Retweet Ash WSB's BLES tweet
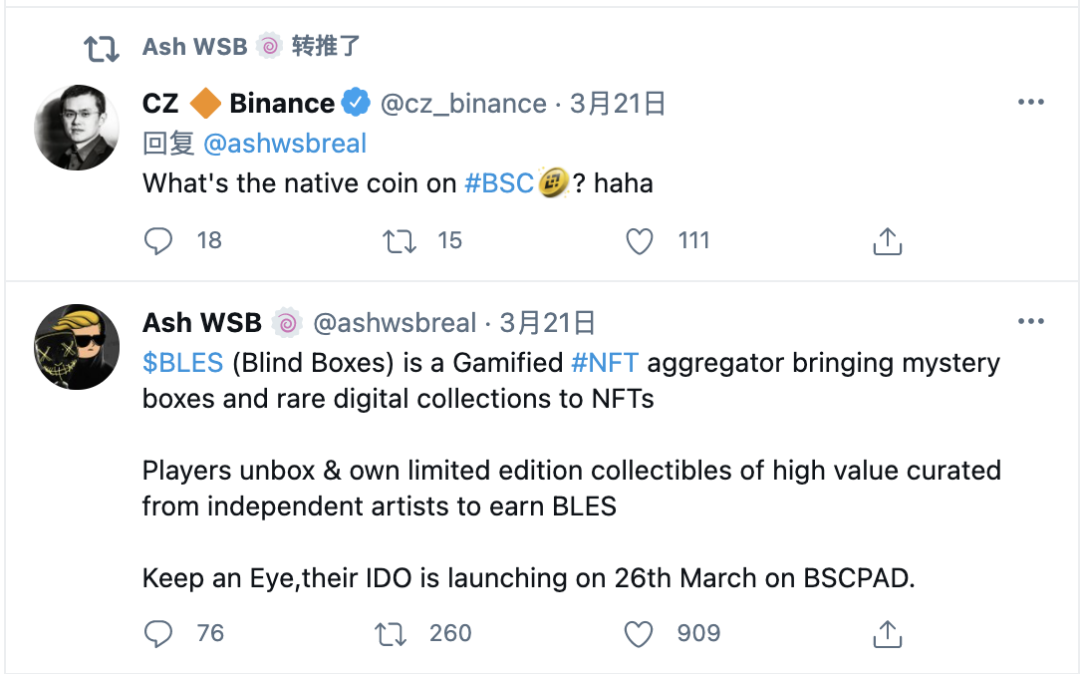The width and height of the screenshot is (1080, 674). [390, 633]
